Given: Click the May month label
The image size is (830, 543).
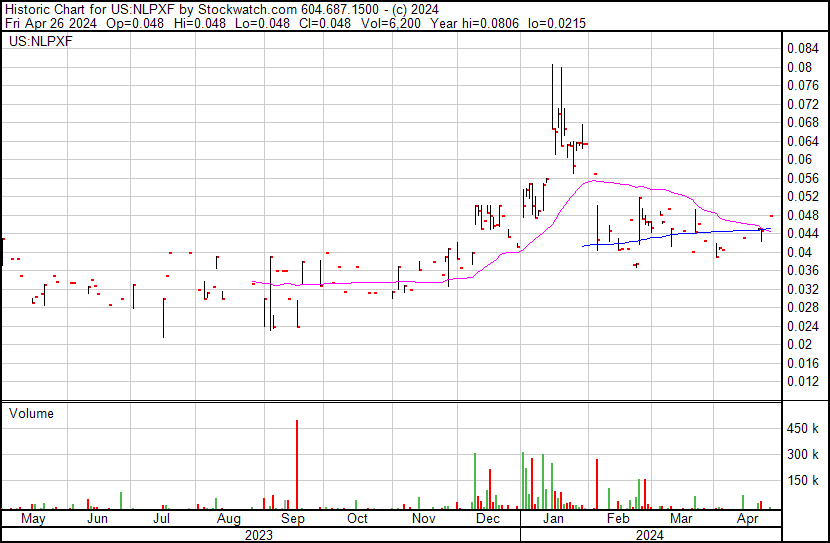Looking at the screenshot, I should 33,519.
